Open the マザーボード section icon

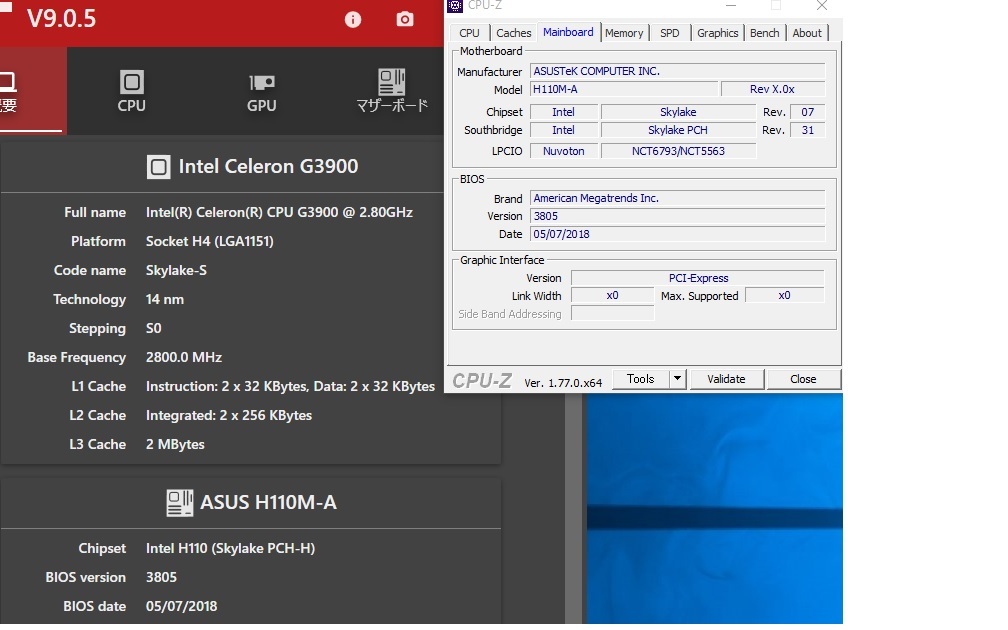392,82
